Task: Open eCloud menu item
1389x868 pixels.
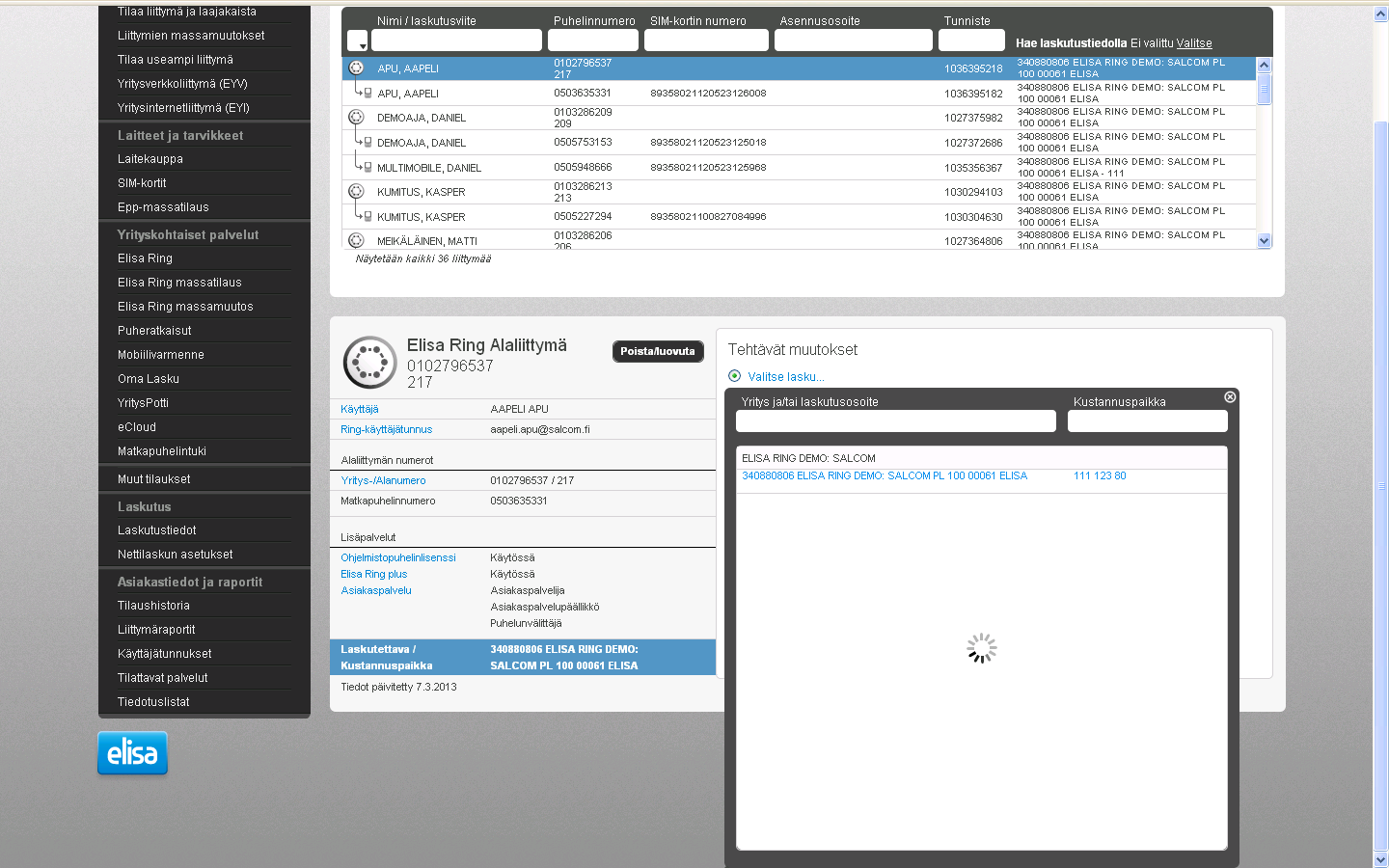Action: [x=137, y=427]
